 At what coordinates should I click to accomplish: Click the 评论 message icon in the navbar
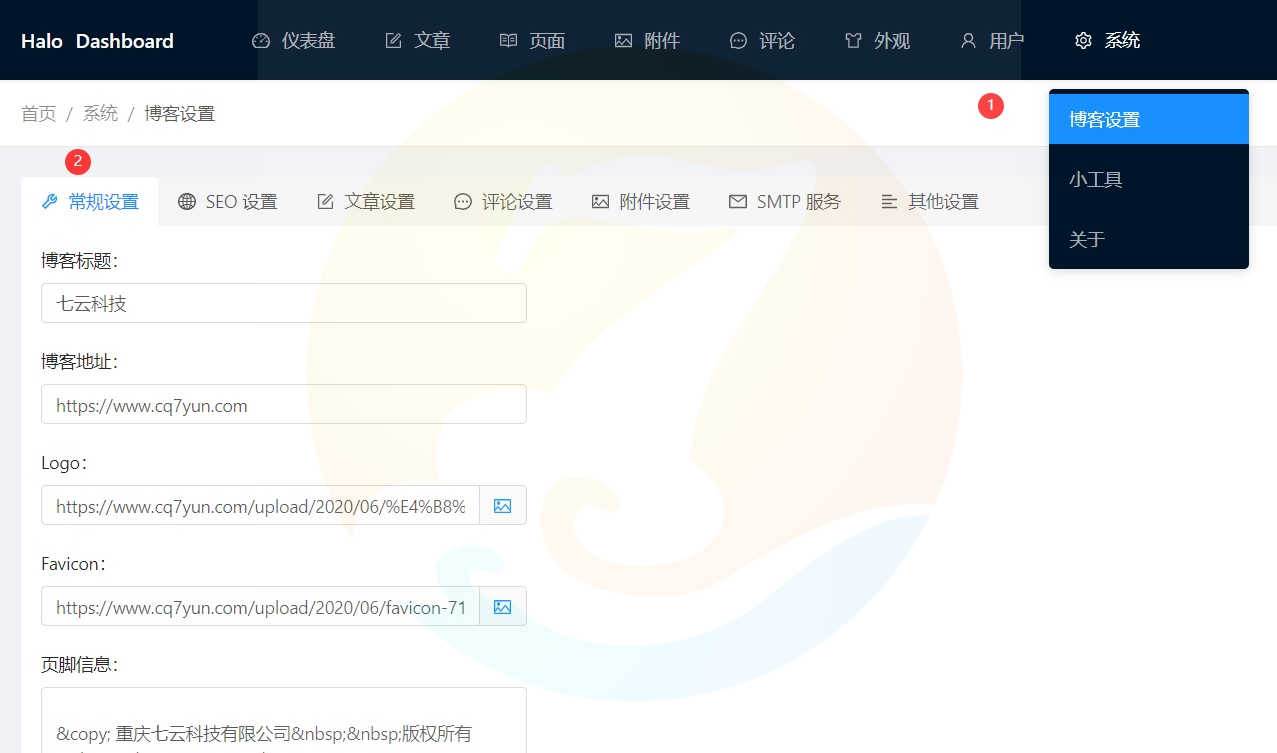738,41
